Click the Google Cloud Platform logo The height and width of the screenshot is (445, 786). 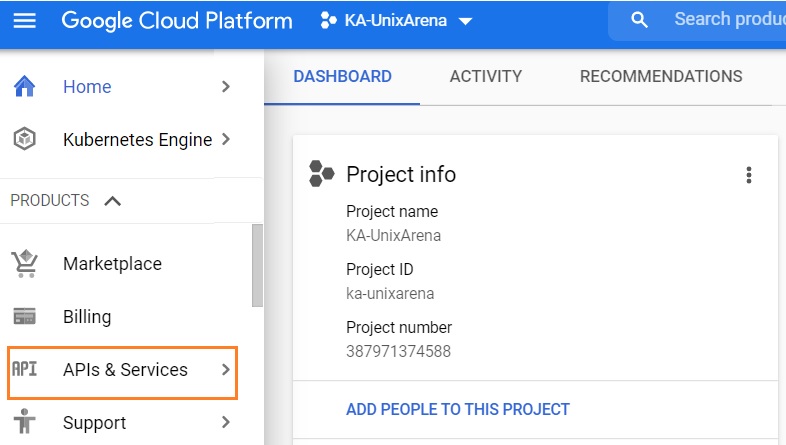[176, 21]
